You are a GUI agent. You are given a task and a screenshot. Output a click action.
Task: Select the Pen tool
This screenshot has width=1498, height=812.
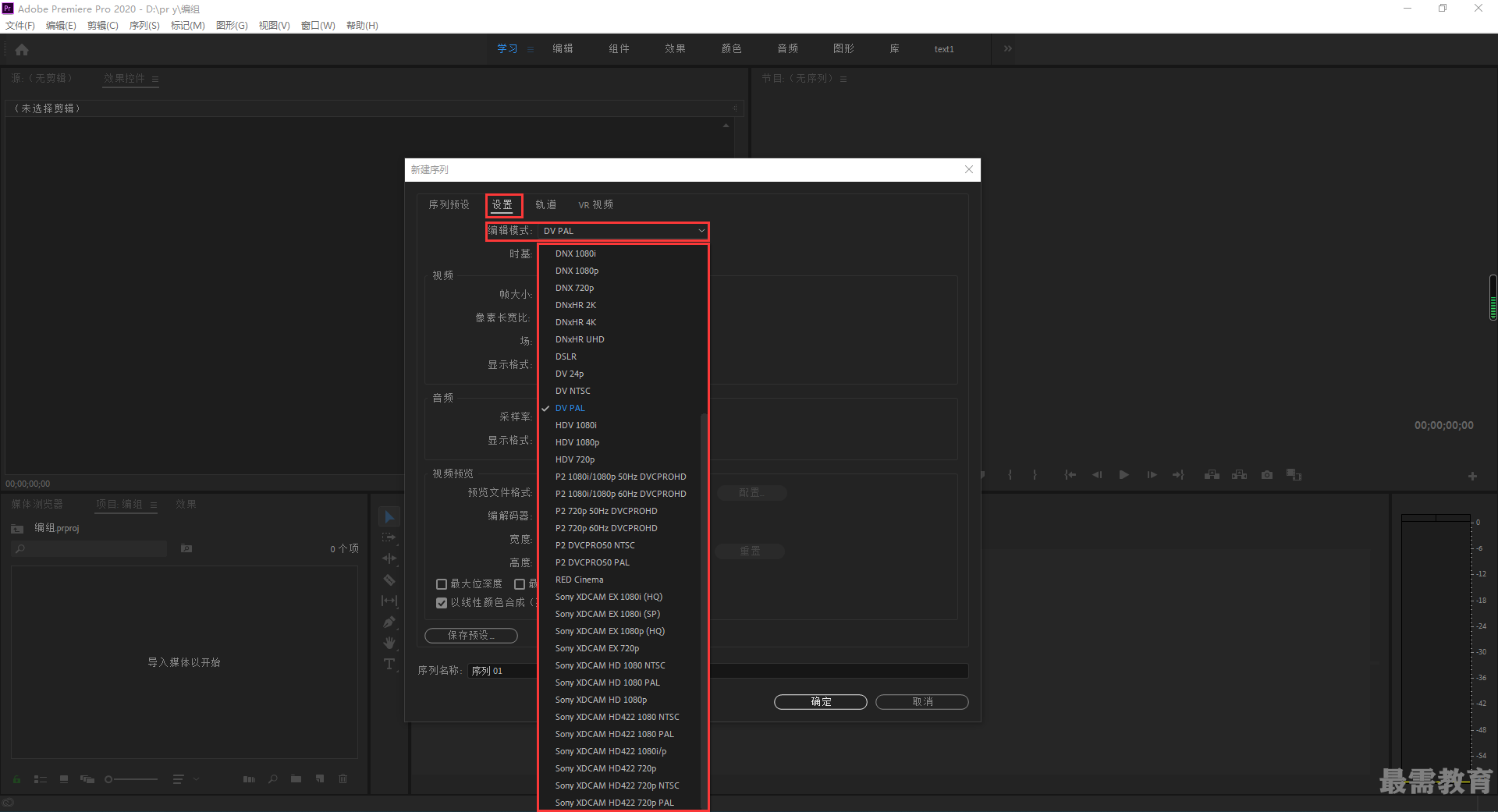click(389, 622)
